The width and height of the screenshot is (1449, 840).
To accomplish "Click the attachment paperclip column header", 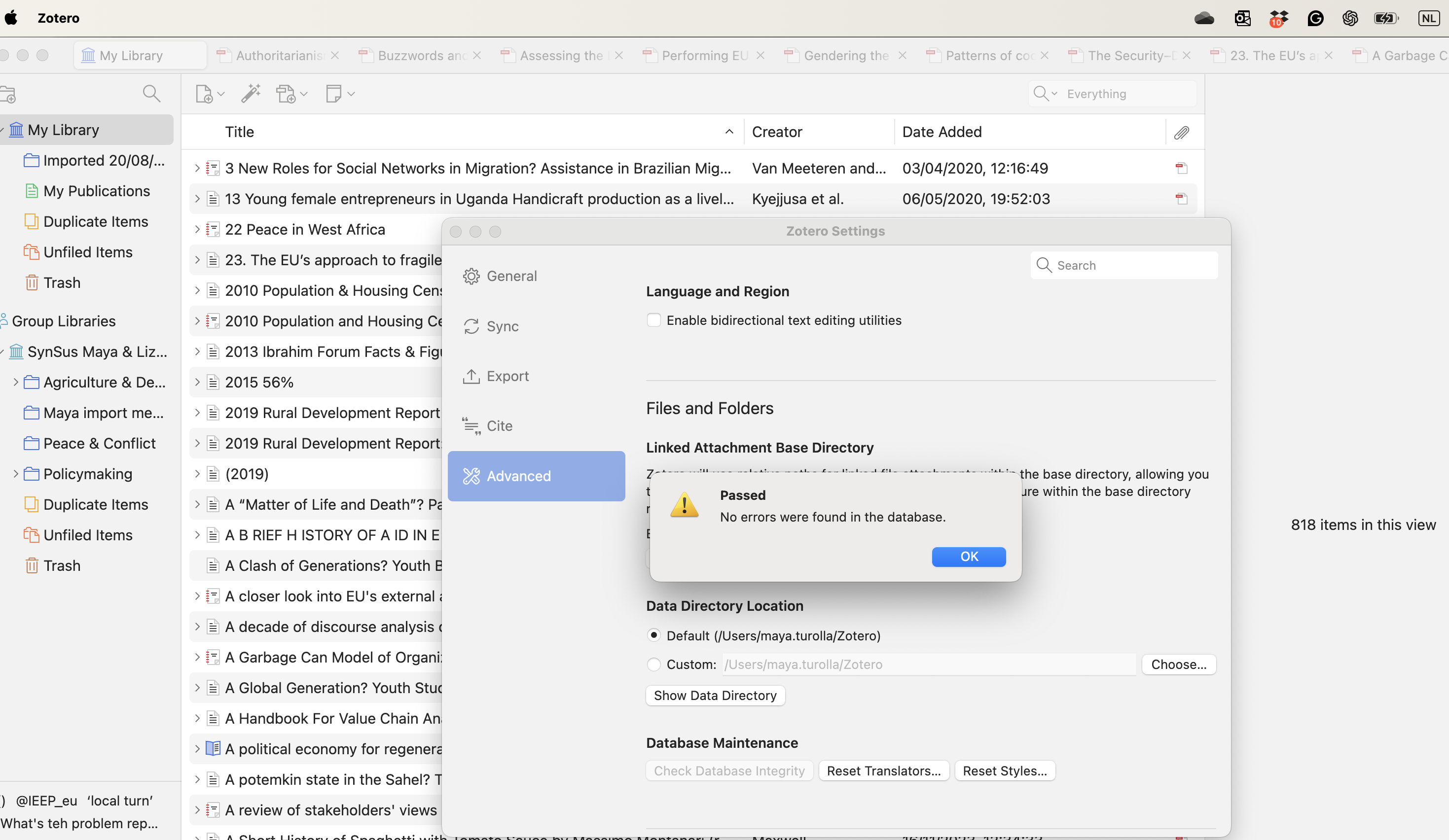I will (x=1181, y=133).
